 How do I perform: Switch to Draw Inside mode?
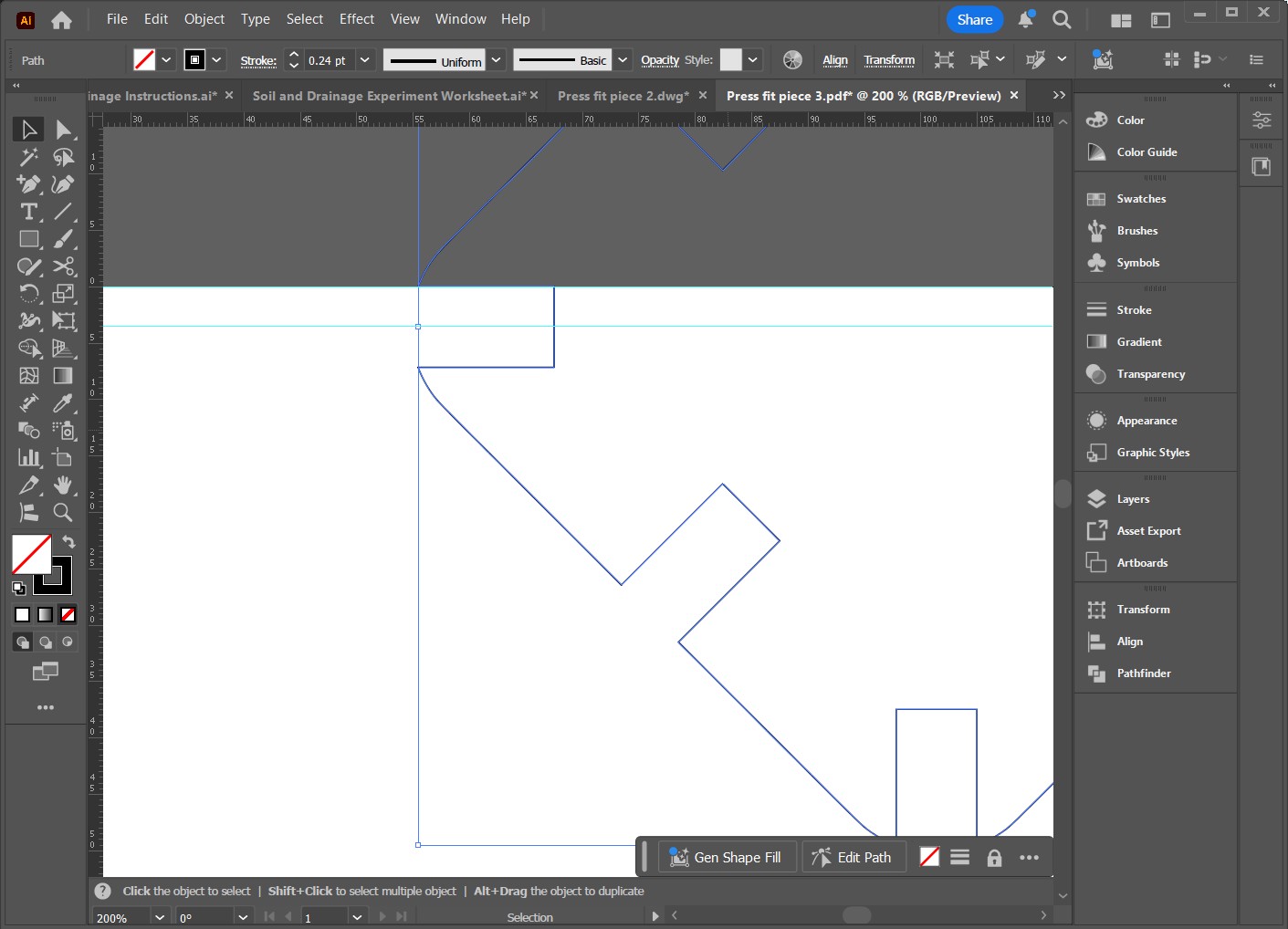[68, 642]
